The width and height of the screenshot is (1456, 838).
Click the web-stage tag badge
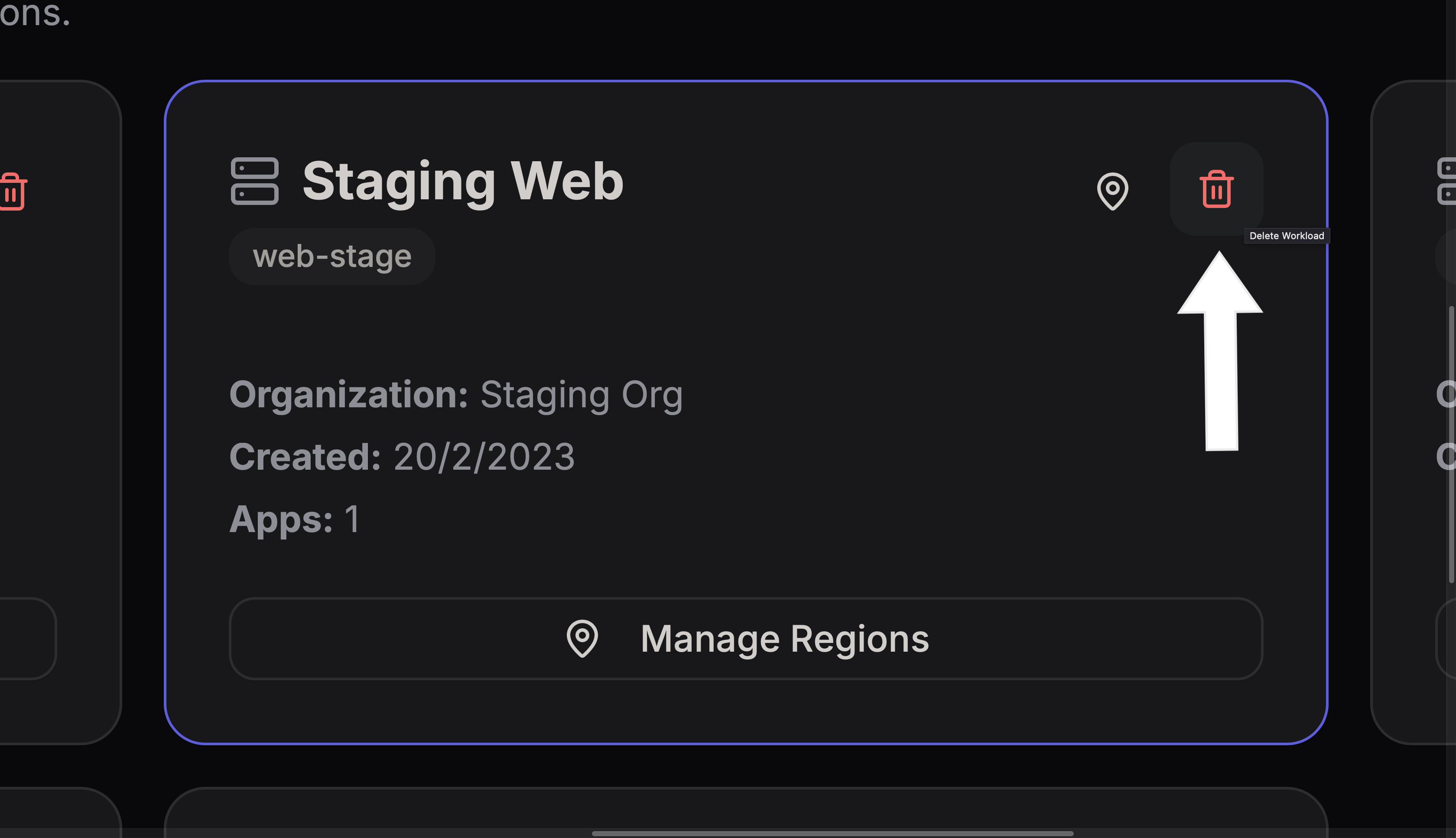coord(331,256)
